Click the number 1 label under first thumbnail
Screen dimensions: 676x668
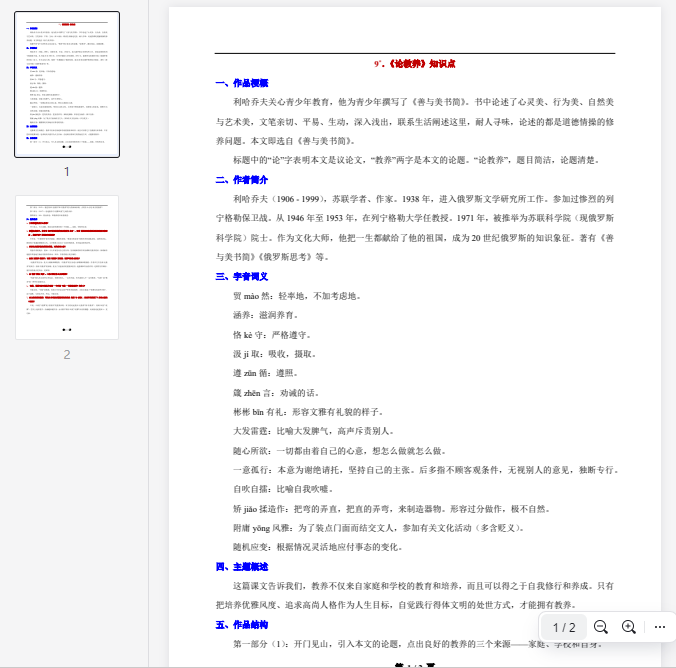[67, 171]
